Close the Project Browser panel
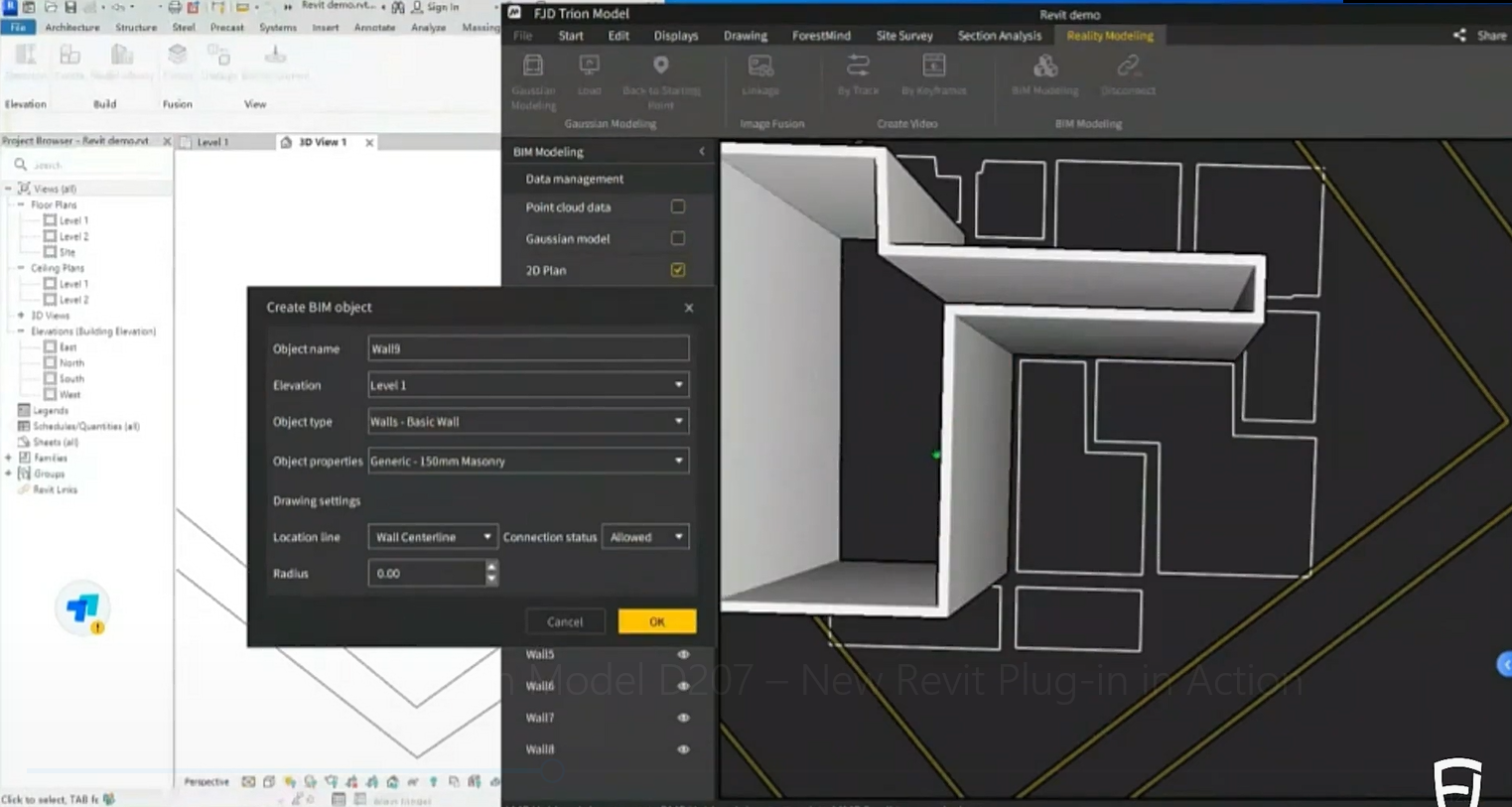 coord(167,141)
